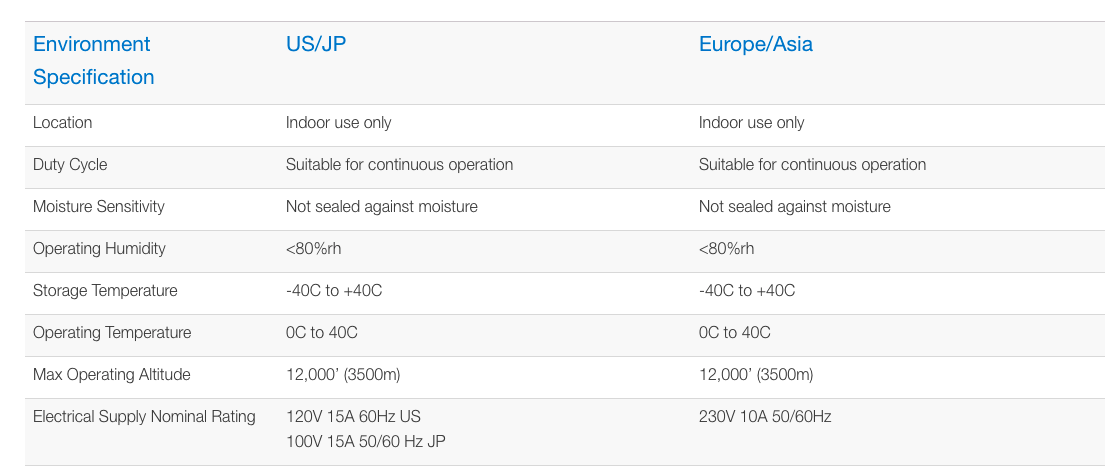
Task: Click the Operating Humidity label
Action: (x=99, y=249)
